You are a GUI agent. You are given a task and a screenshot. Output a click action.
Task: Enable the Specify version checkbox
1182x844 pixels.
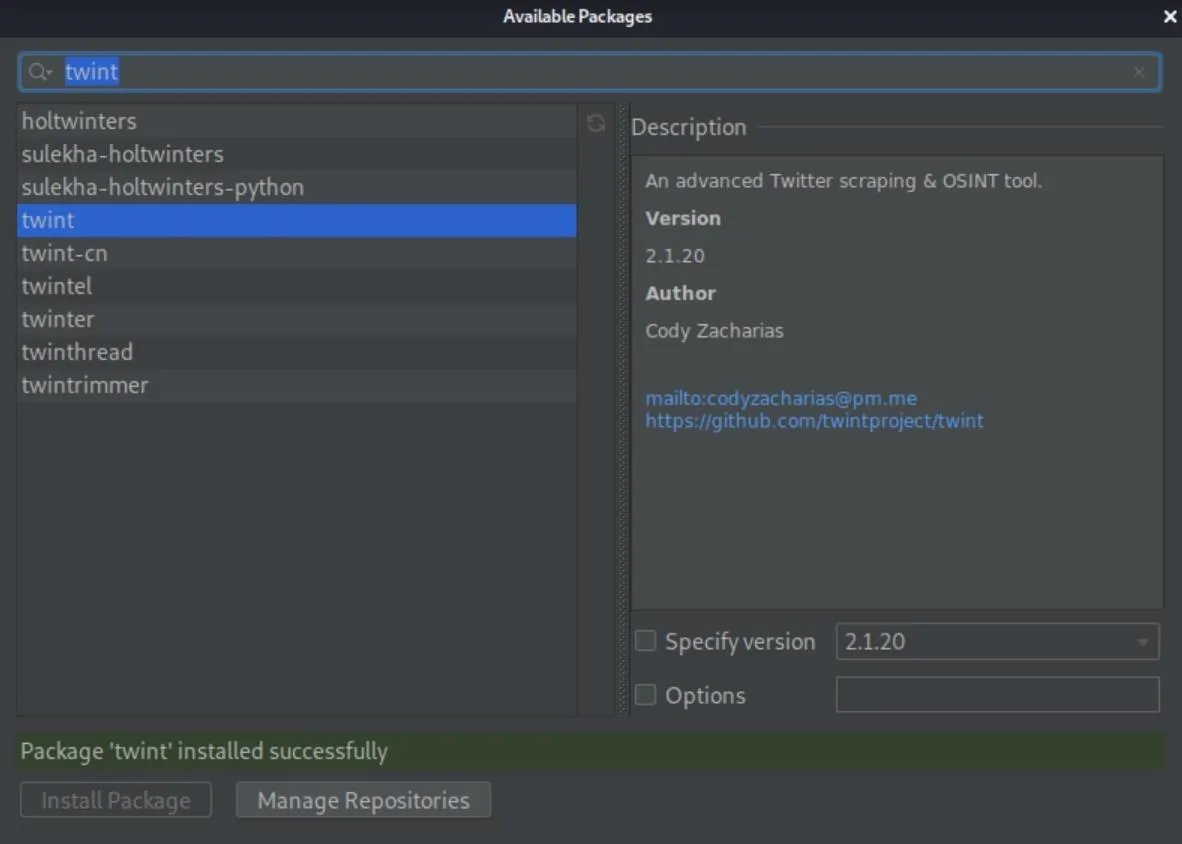pyautogui.click(x=645, y=641)
